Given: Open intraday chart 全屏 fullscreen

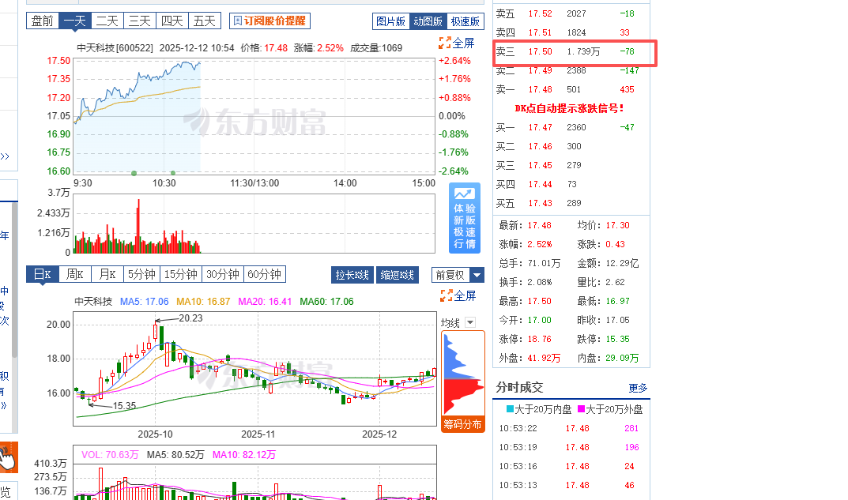Looking at the screenshot, I should (457, 43).
